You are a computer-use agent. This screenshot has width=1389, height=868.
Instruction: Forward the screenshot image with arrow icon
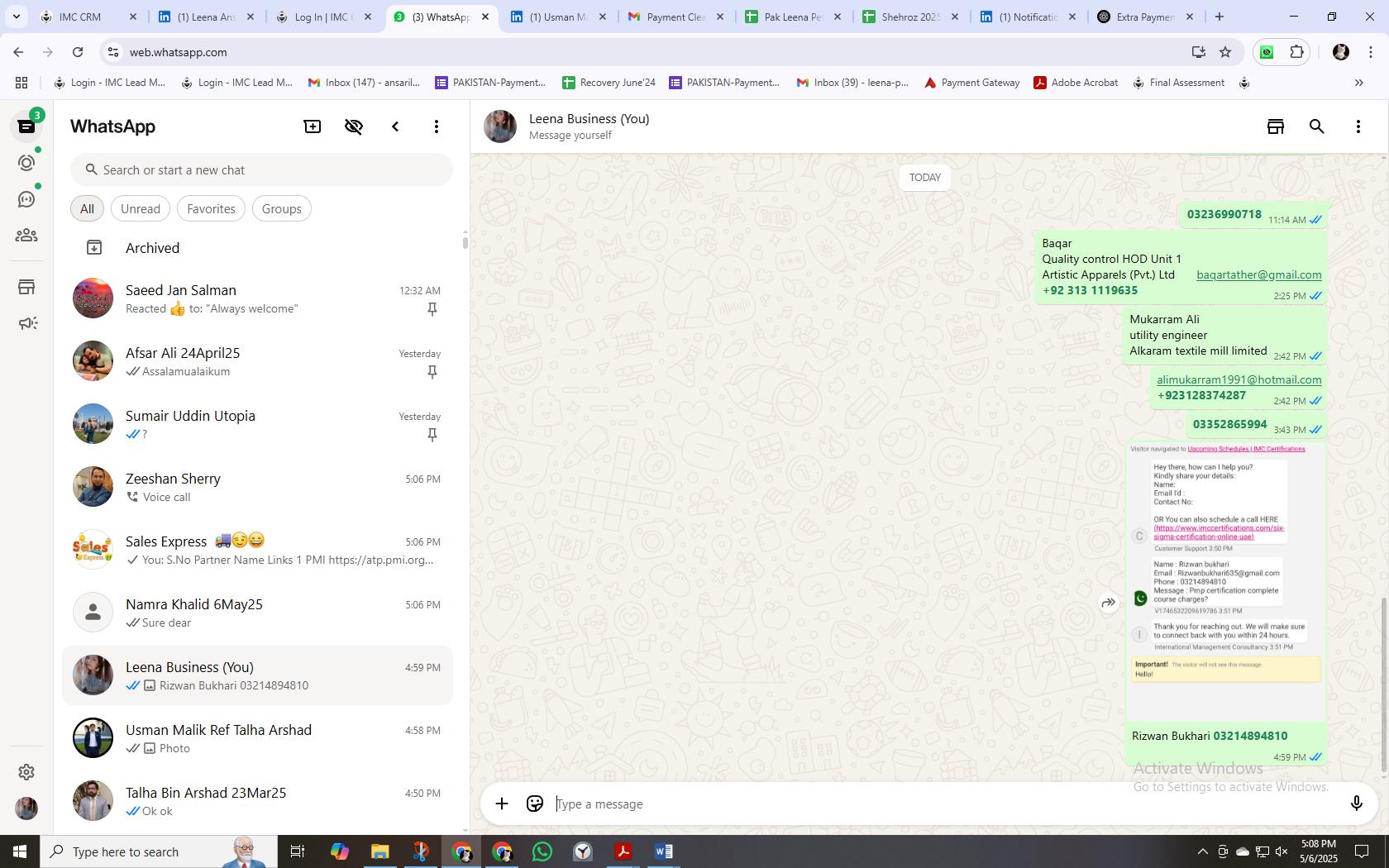pyautogui.click(x=1108, y=603)
